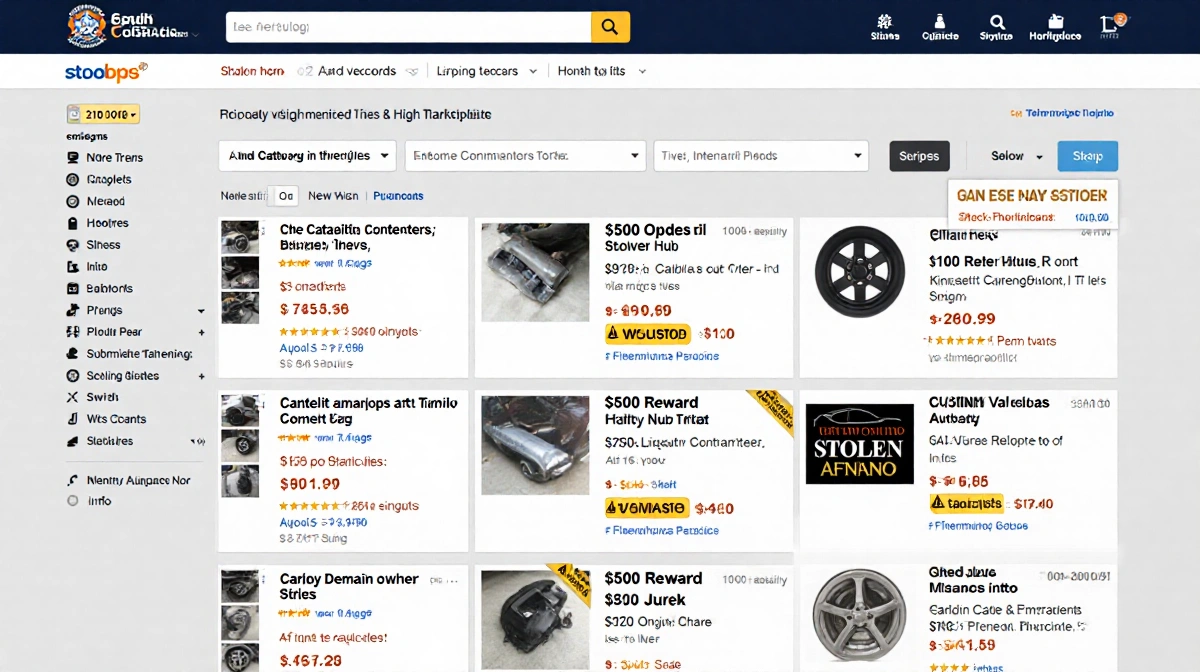Expand the Selow sort dropdown
The width and height of the screenshot is (1200, 672).
[1012, 156]
